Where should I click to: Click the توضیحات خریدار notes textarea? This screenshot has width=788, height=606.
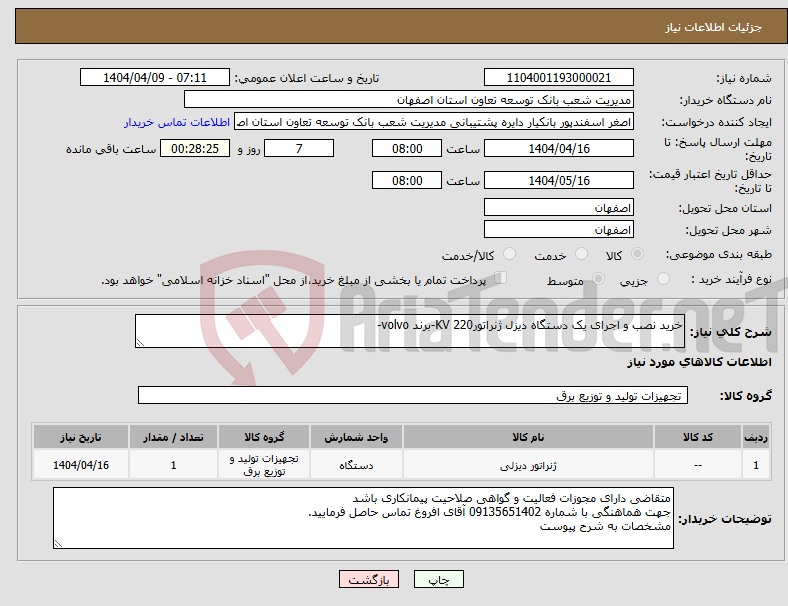coord(363,518)
